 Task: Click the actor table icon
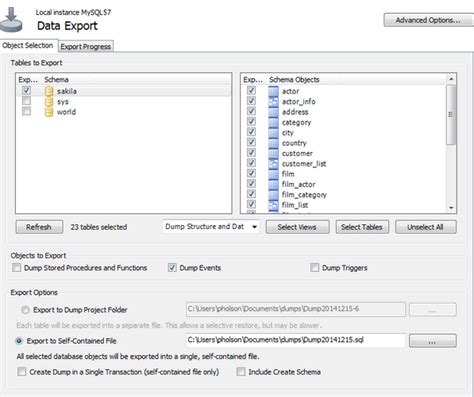[x=273, y=91]
